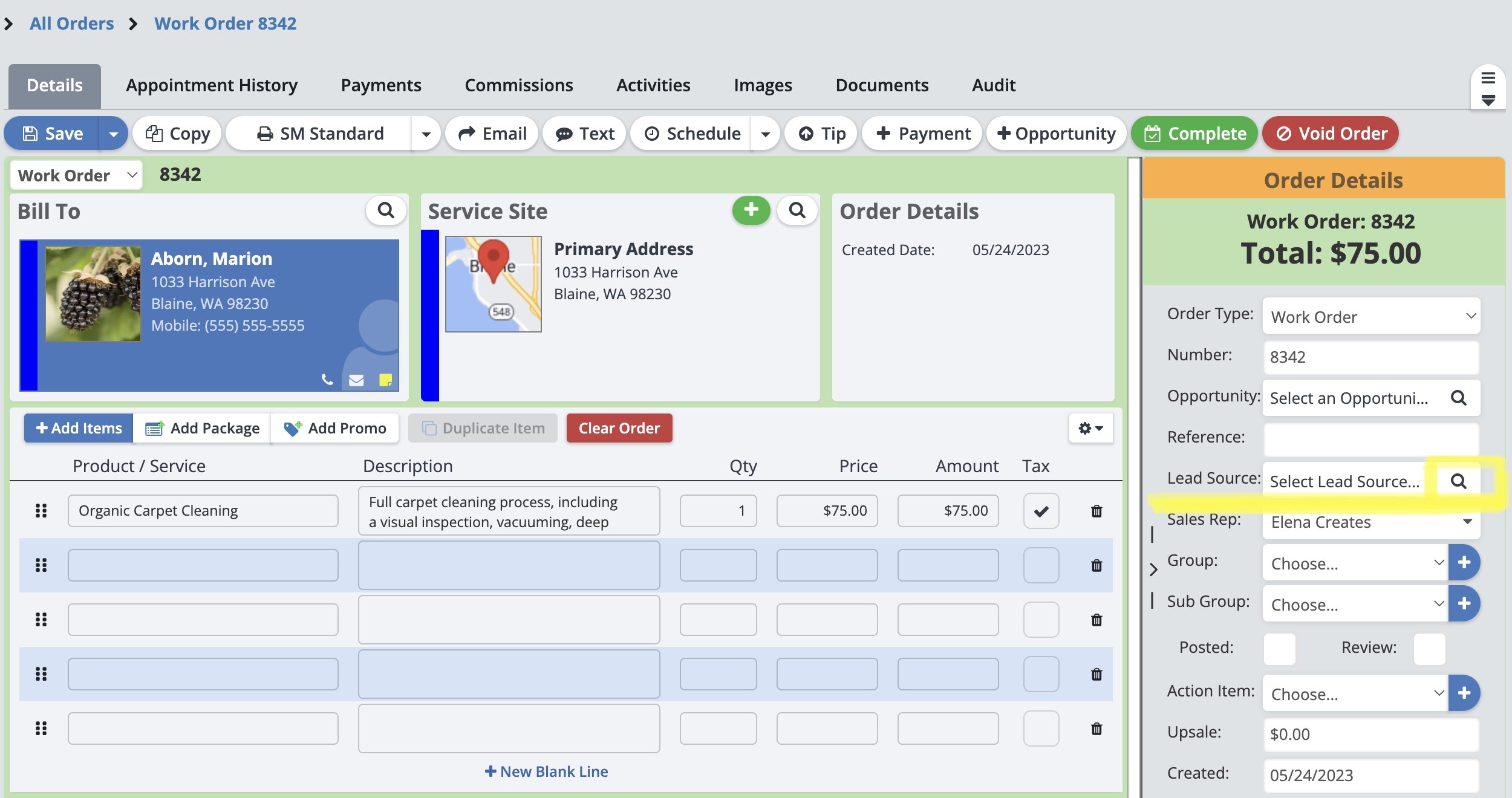Click the customer phone icon on Bill To card

(327, 380)
